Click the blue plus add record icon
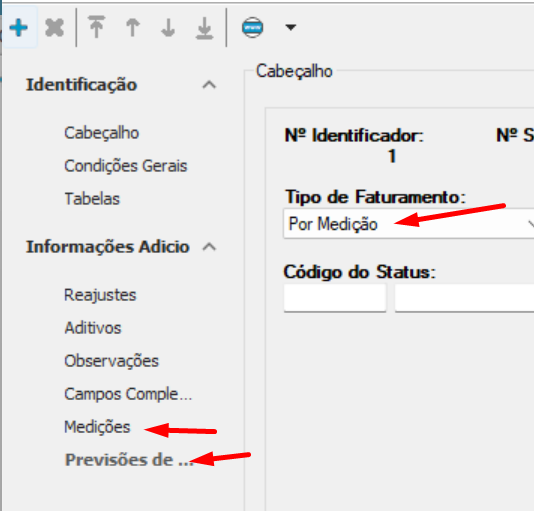Image resolution: width=534 pixels, height=511 pixels. point(19,28)
